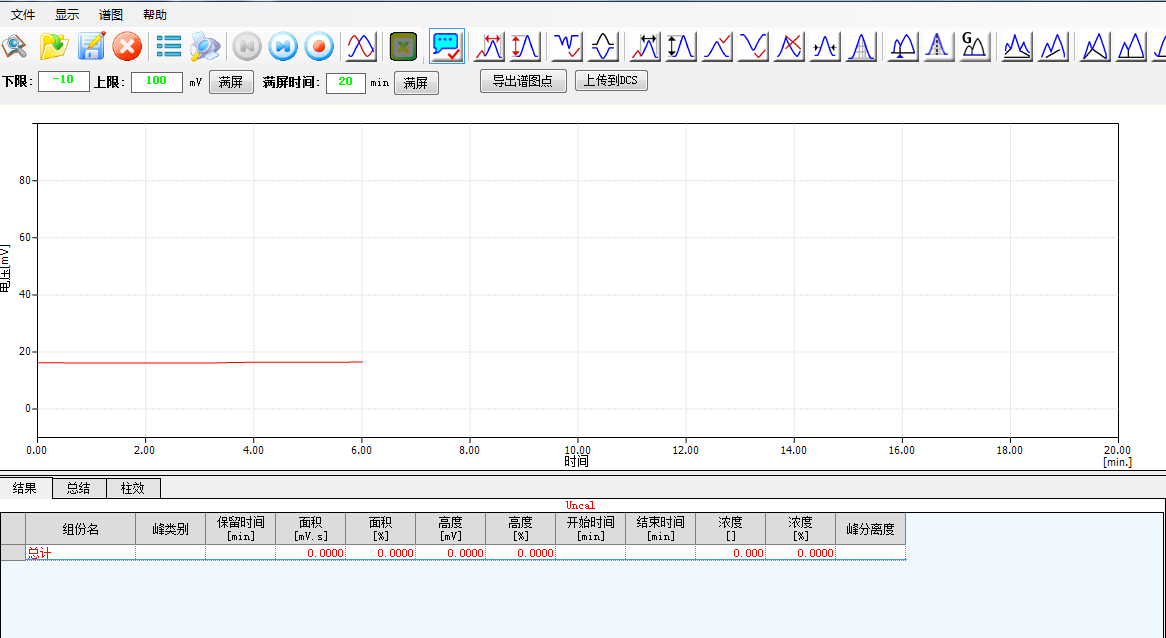Click the 导出谱图点 button
Screen dimensions: 1166x638
click(x=523, y=81)
